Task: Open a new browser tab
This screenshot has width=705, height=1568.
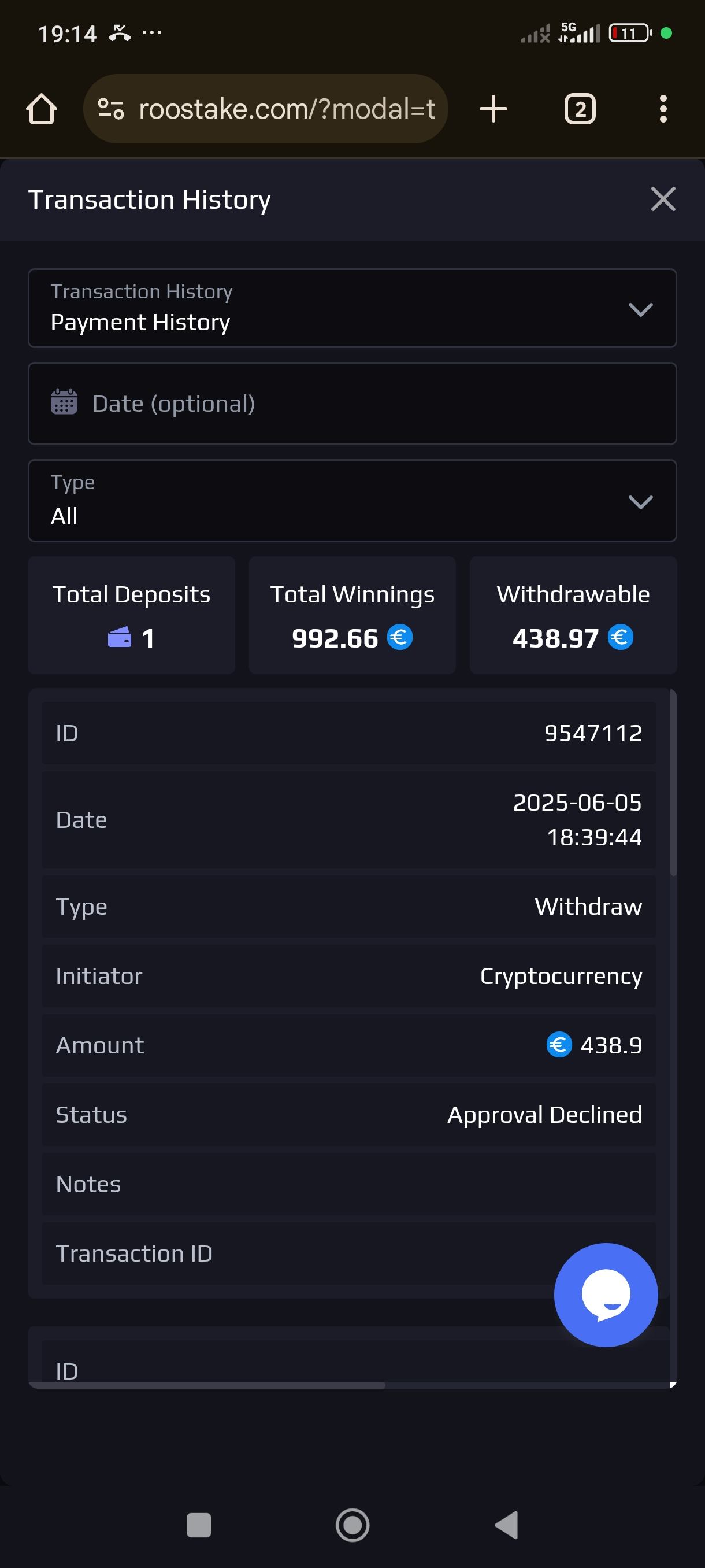Action: click(493, 109)
